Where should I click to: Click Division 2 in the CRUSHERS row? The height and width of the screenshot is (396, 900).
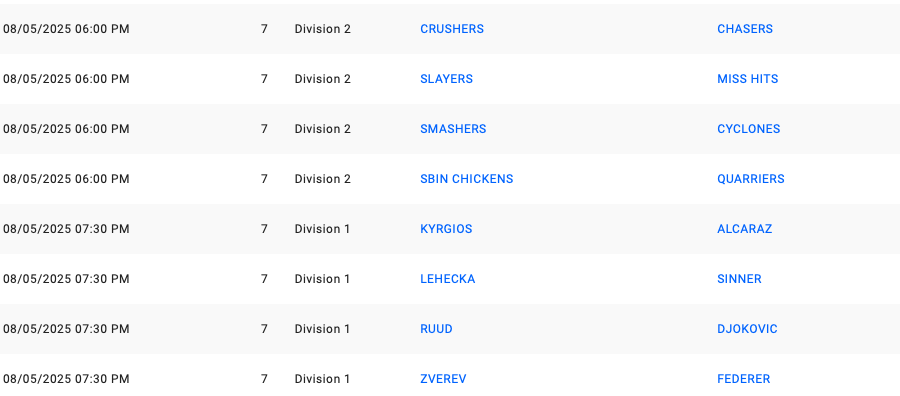click(x=322, y=29)
